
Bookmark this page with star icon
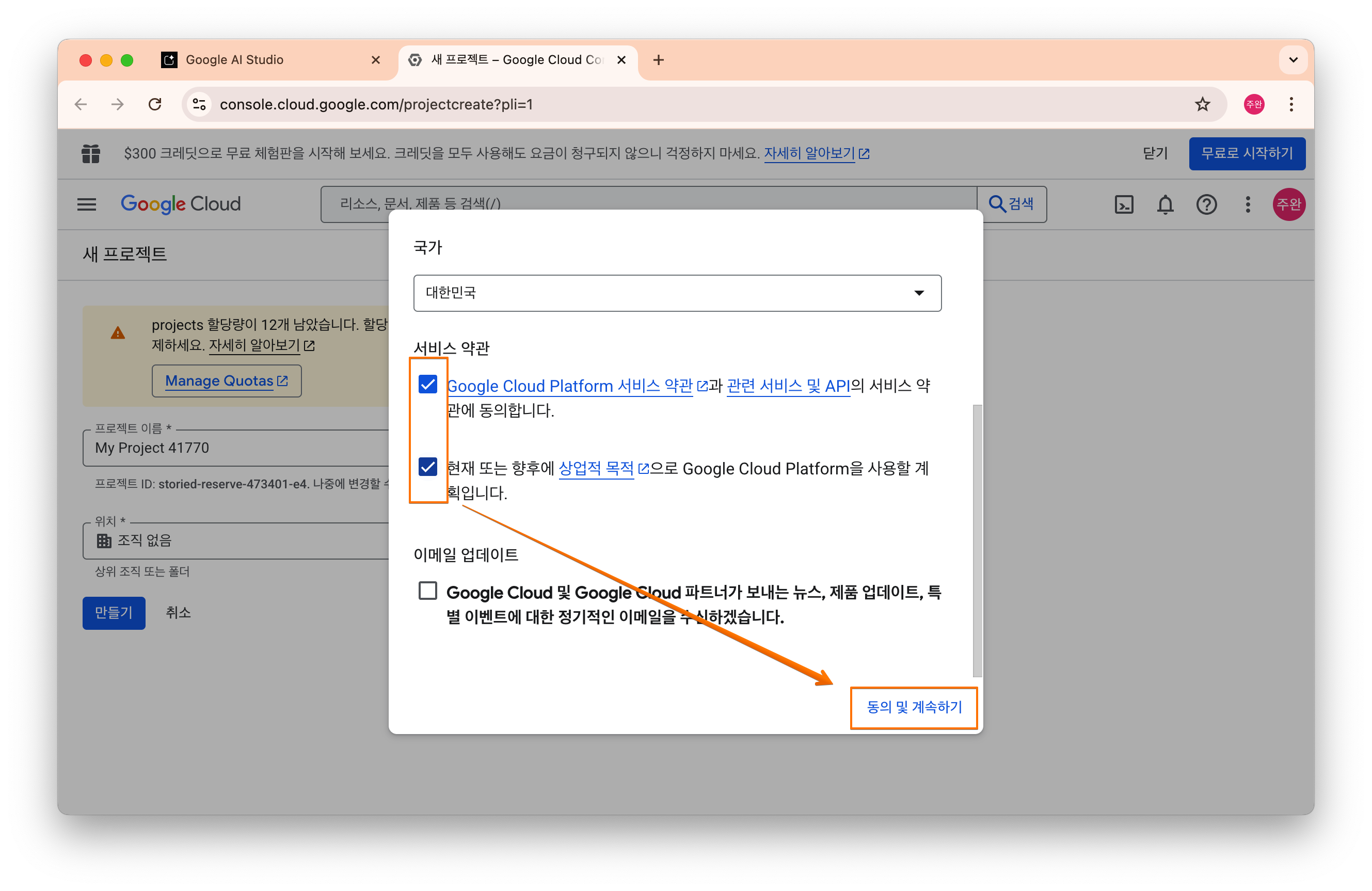point(1202,104)
